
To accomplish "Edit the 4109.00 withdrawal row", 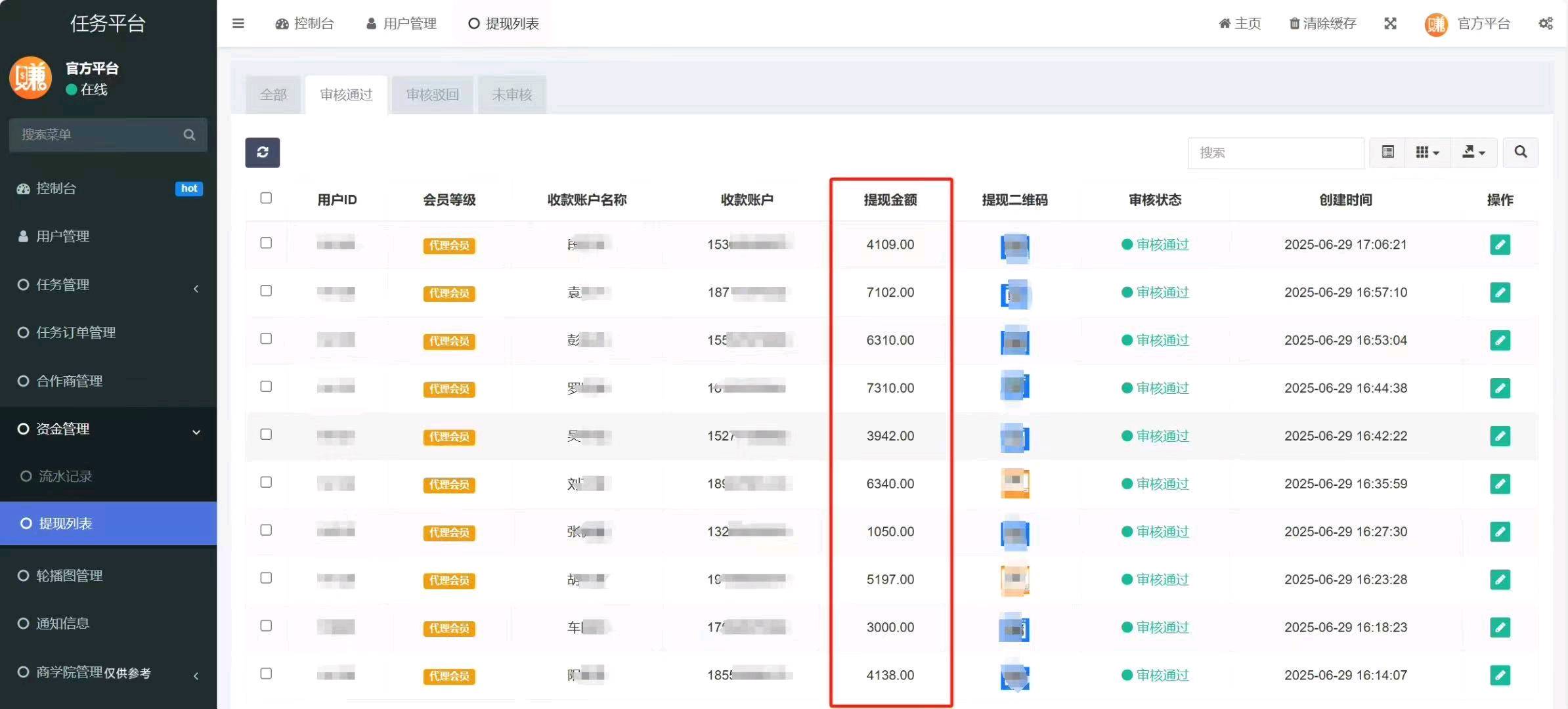I will tap(1500, 244).
